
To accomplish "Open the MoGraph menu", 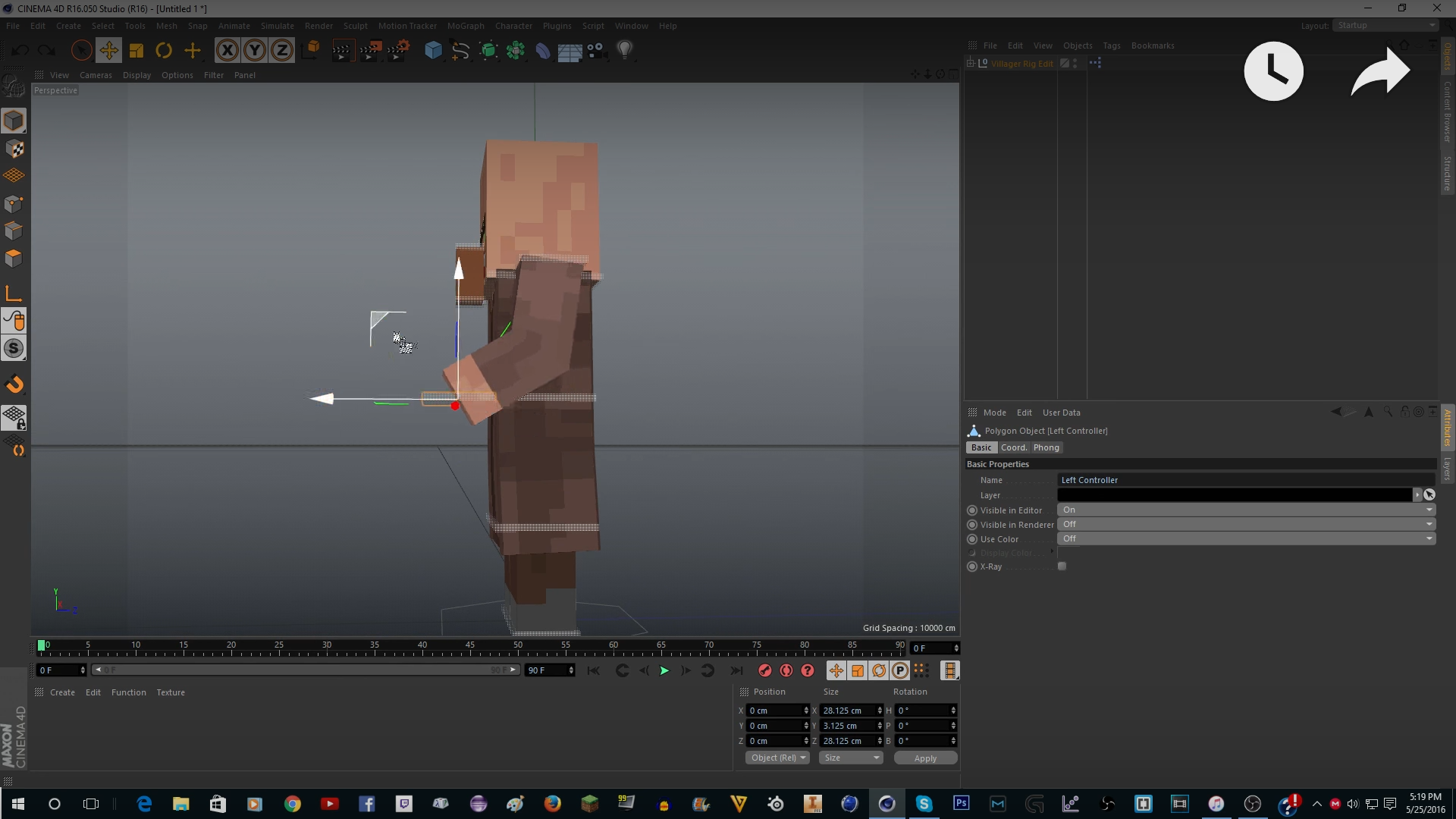I will (x=466, y=26).
